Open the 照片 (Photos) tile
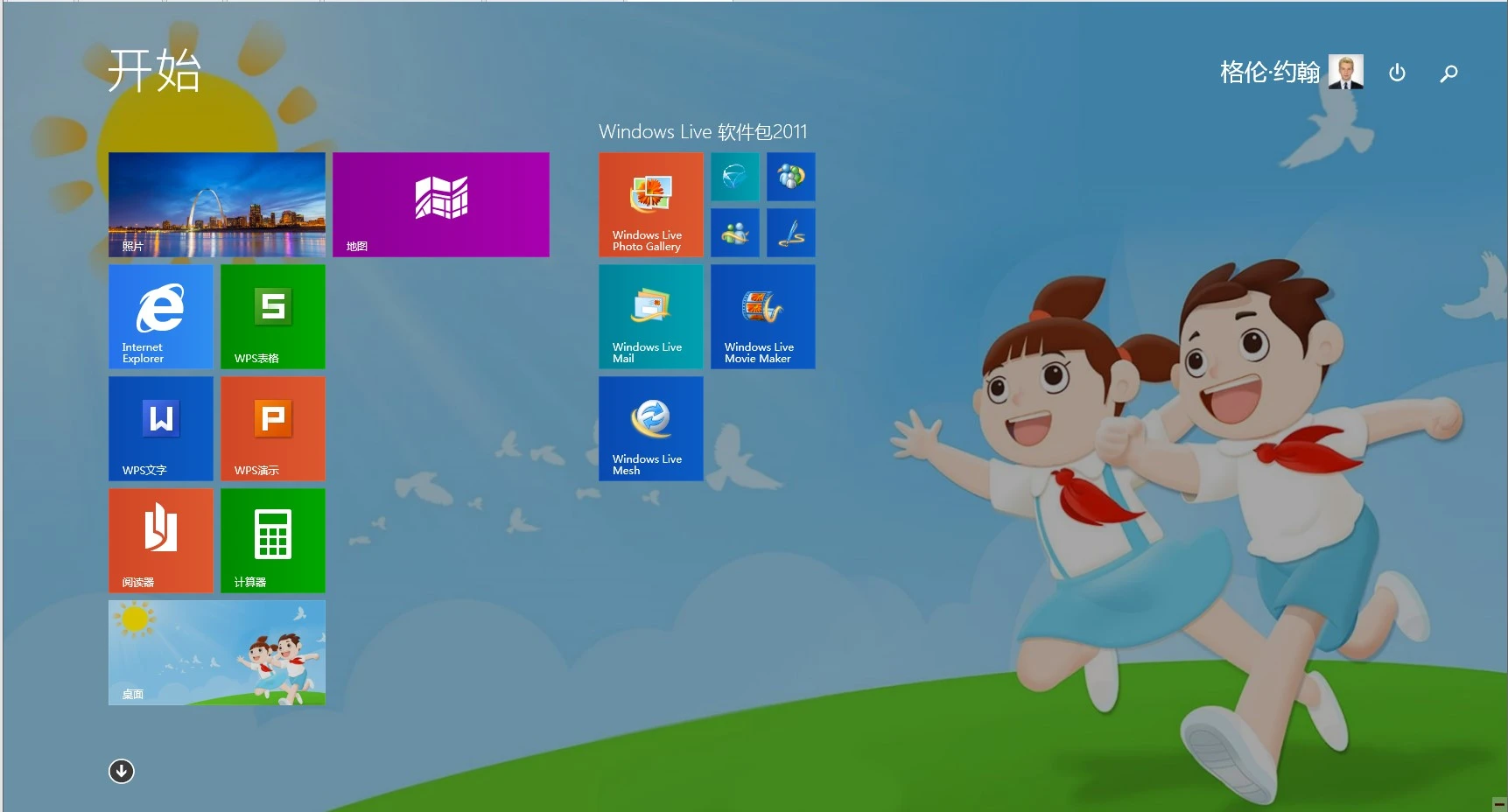Image resolution: width=1508 pixels, height=812 pixels. tap(217, 205)
